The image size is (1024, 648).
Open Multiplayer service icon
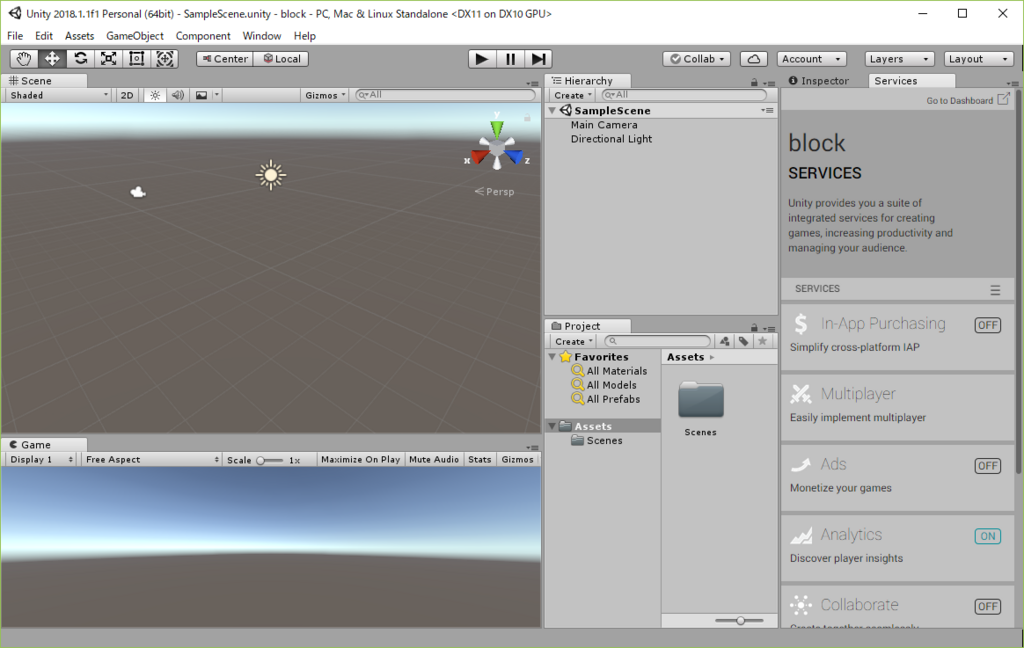[x=801, y=394]
